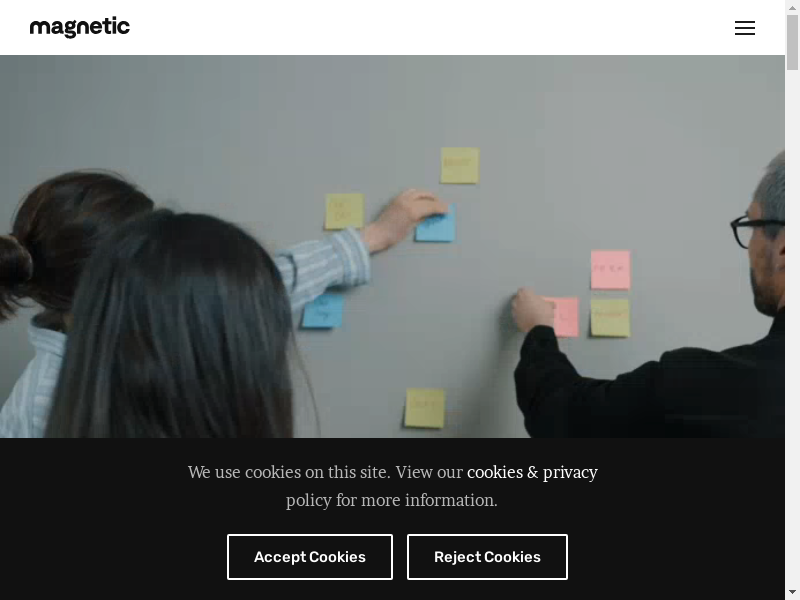Select the lowest yellow sticky note on the wall
This screenshot has height=600, width=800.
pos(425,408)
